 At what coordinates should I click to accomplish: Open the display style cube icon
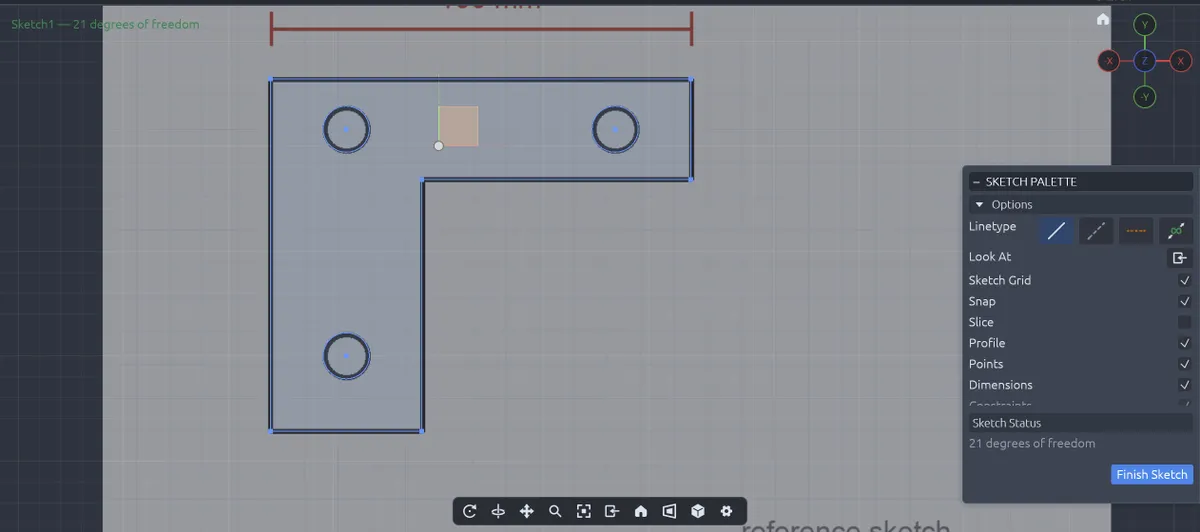[698, 511]
